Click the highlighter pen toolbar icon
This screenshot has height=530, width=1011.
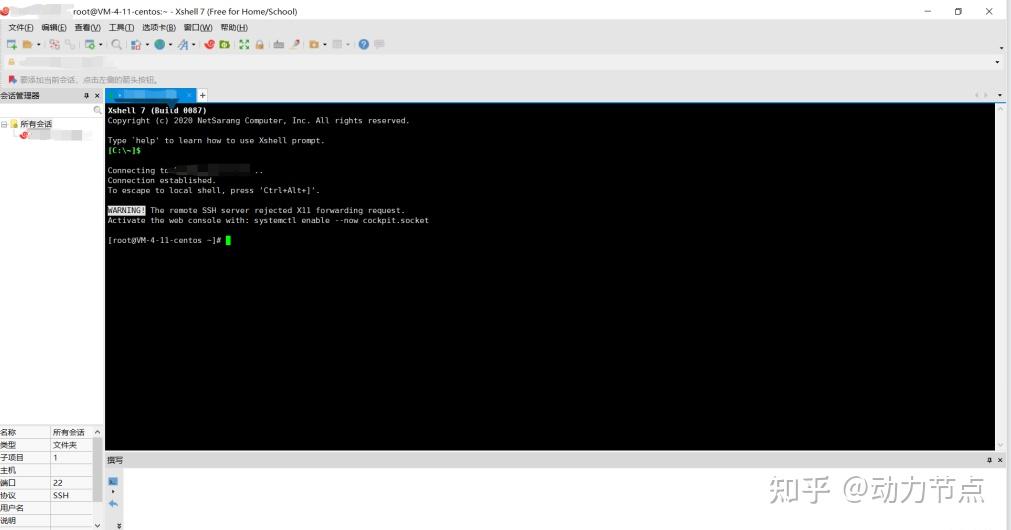click(x=295, y=44)
